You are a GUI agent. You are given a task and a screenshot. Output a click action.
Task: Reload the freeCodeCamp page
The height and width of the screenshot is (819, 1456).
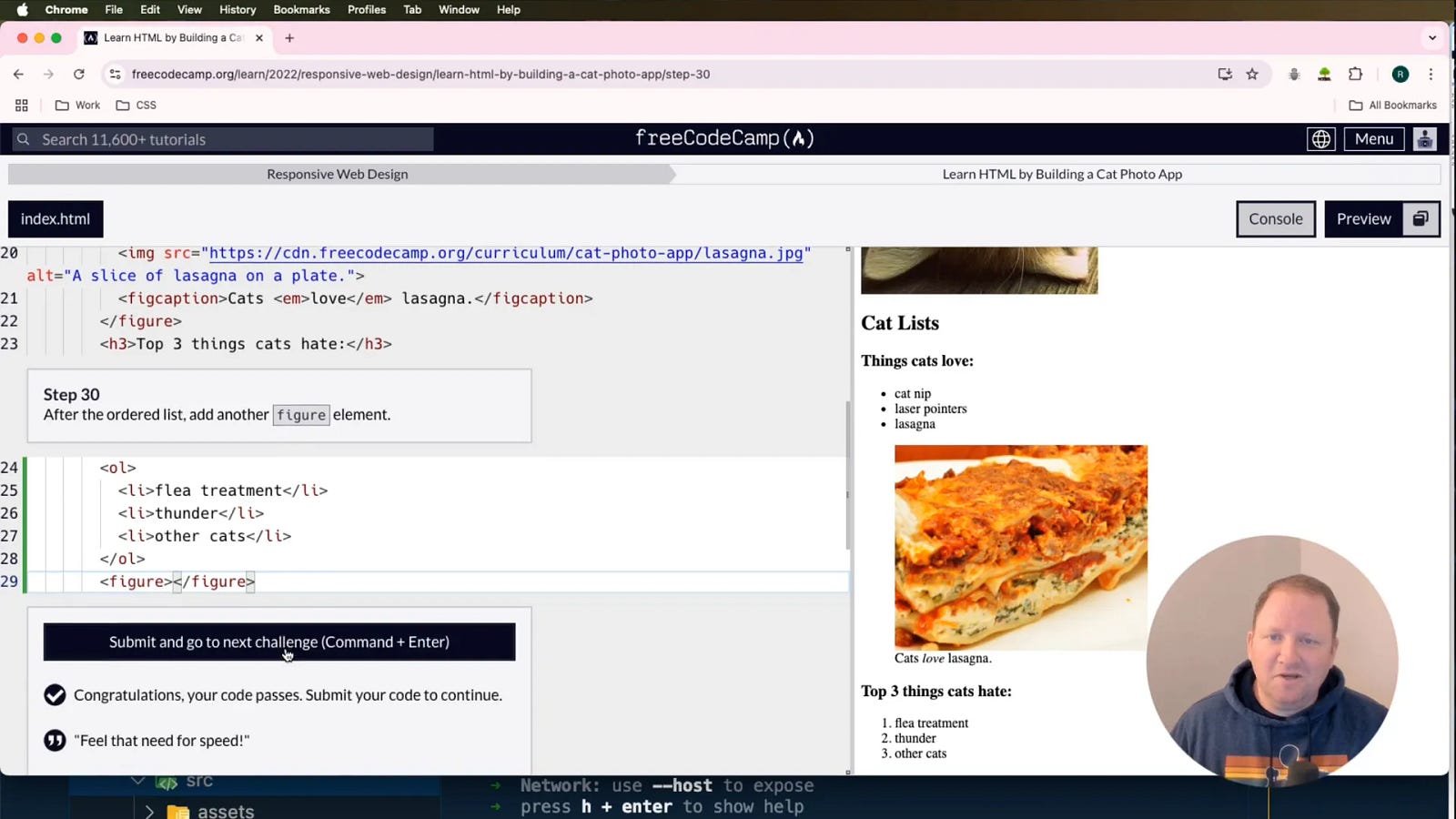79,75
